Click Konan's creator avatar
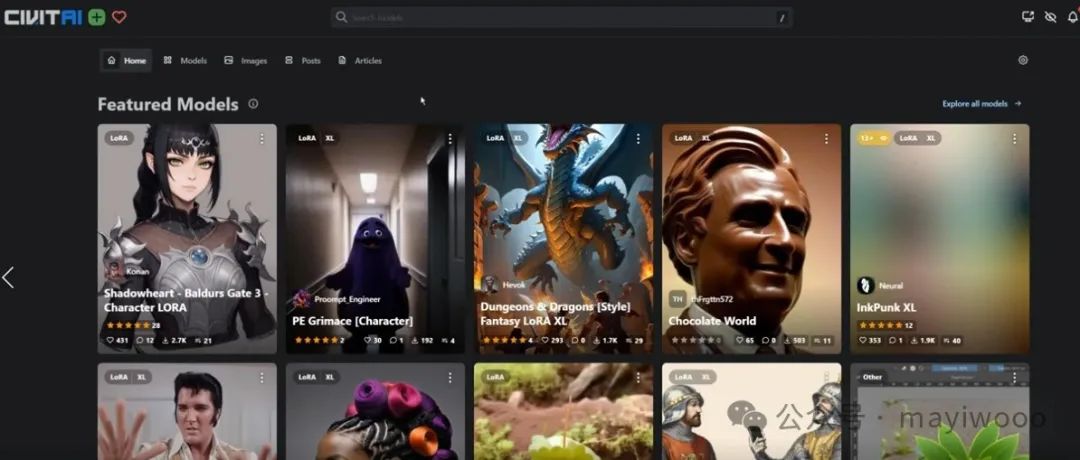1080x460 pixels. tap(114, 271)
